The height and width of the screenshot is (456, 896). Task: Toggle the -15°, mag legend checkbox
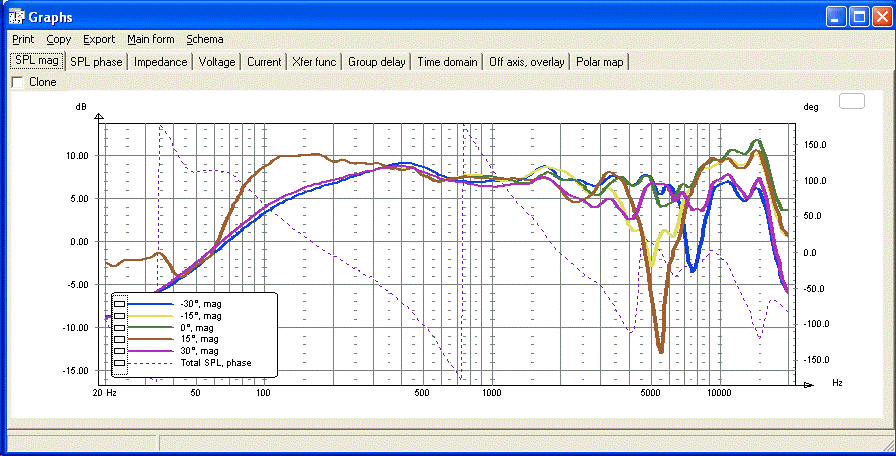click(x=120, y=316)
